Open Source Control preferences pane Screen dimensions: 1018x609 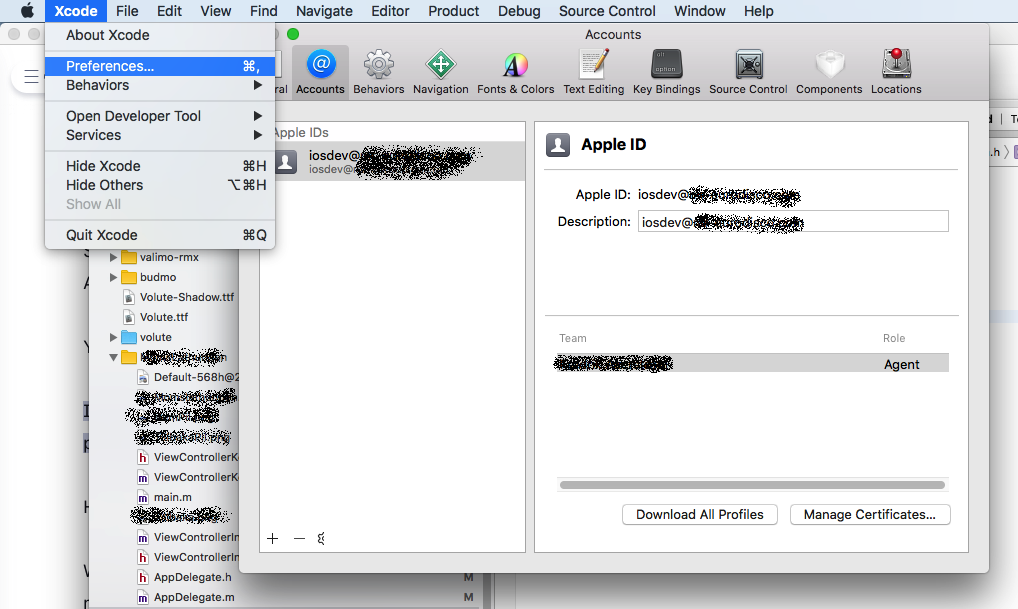click(748, 72)
